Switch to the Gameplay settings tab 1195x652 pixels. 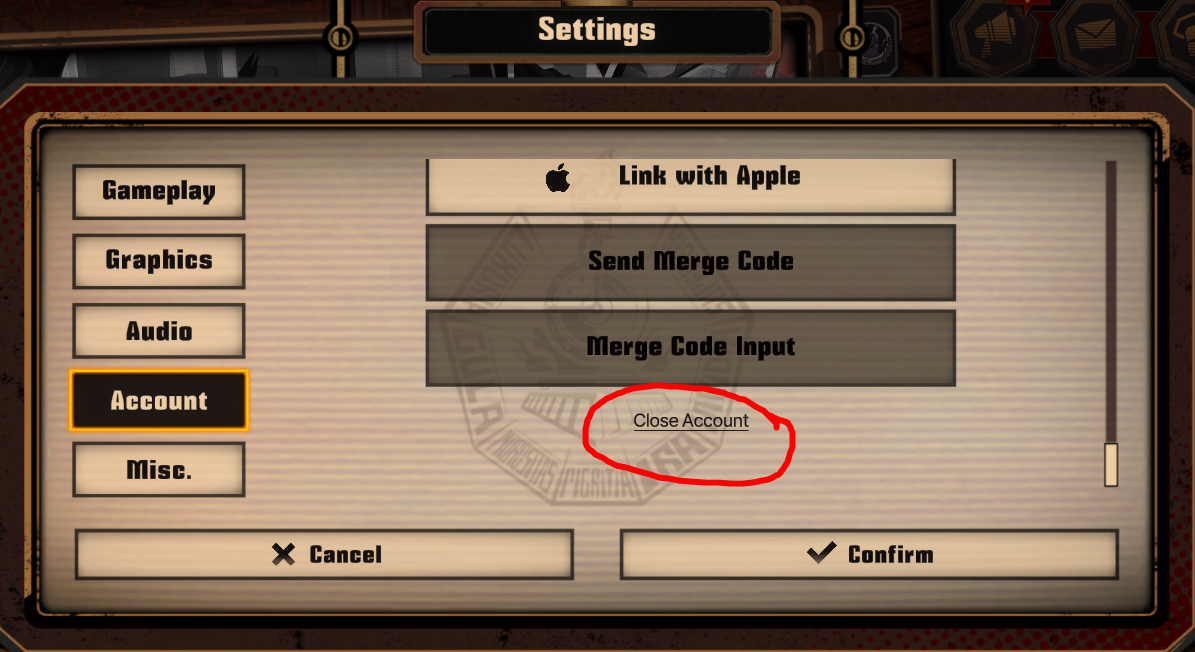coord(159,191)
